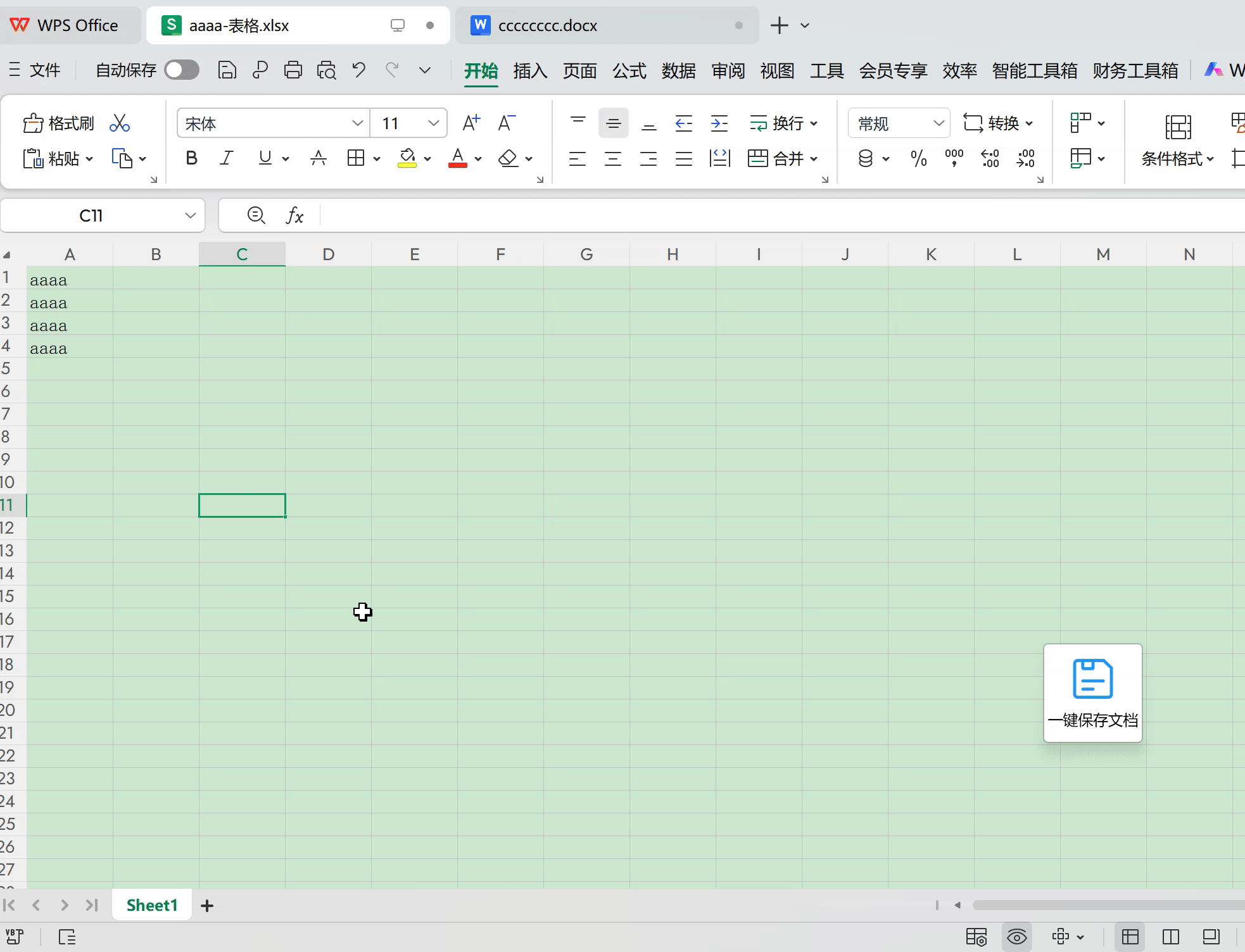The image size is (1245, 952).
Task: Click the Cut scissors icon
Action: point(119,123)
